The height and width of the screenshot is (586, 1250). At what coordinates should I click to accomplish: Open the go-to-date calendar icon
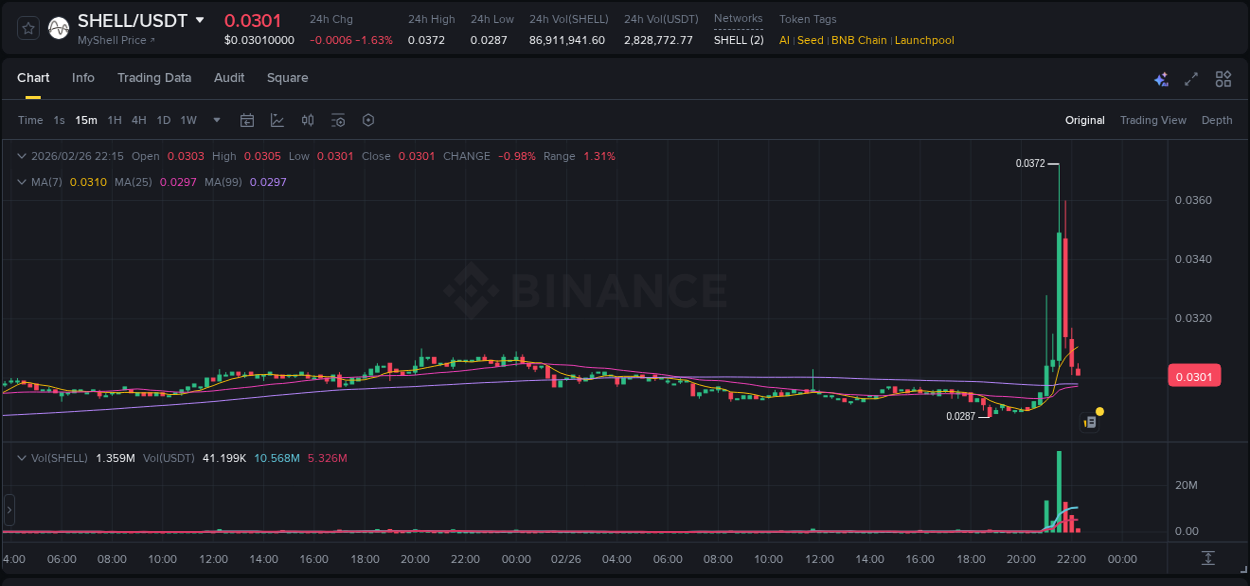click(247, 120)
